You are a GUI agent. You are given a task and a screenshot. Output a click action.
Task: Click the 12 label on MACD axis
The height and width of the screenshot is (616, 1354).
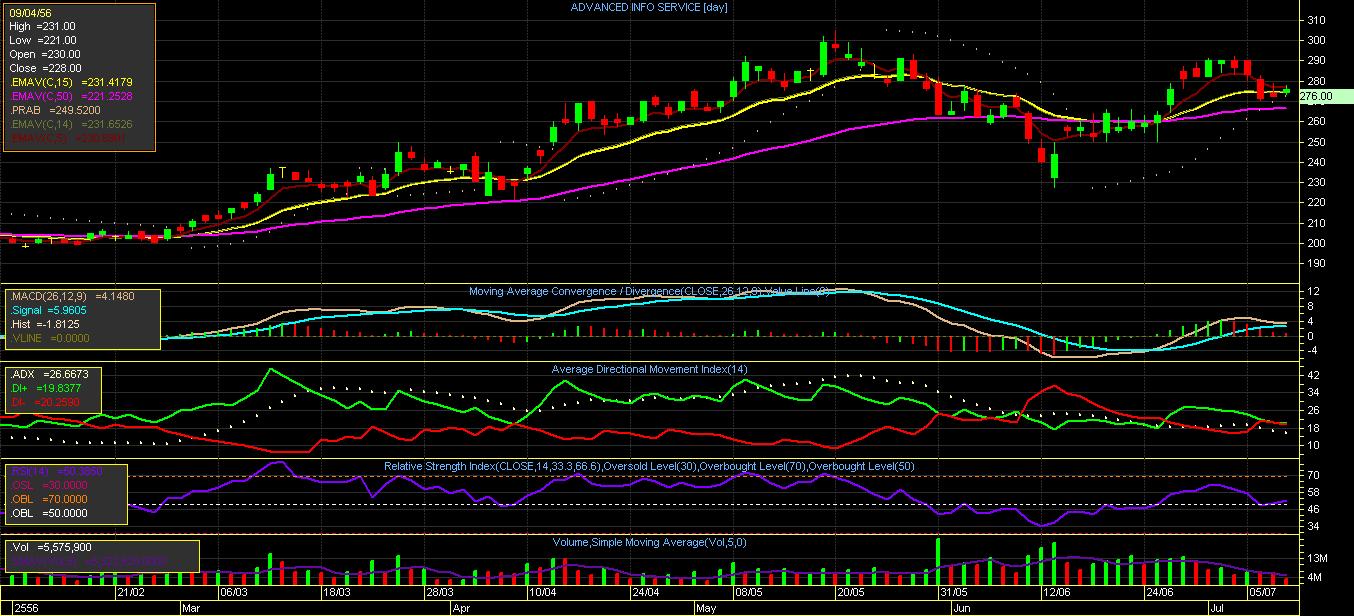point(1315,291)
